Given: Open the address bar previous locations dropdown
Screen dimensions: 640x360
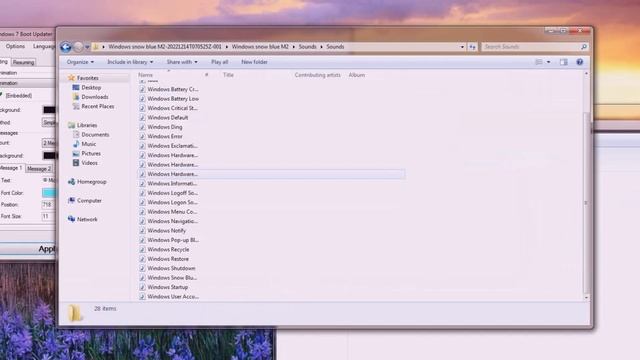Looking at the screenshot, I should click(x=462, y=47).
